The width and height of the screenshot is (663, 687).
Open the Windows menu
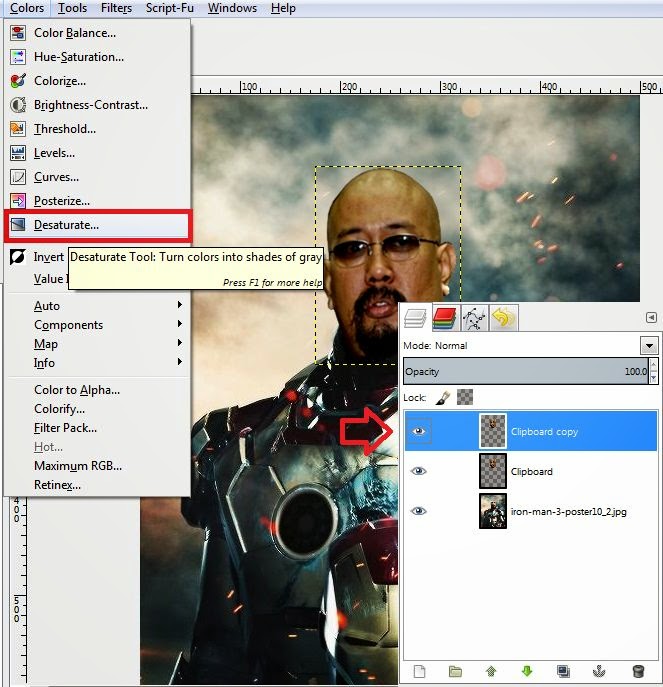232,8
